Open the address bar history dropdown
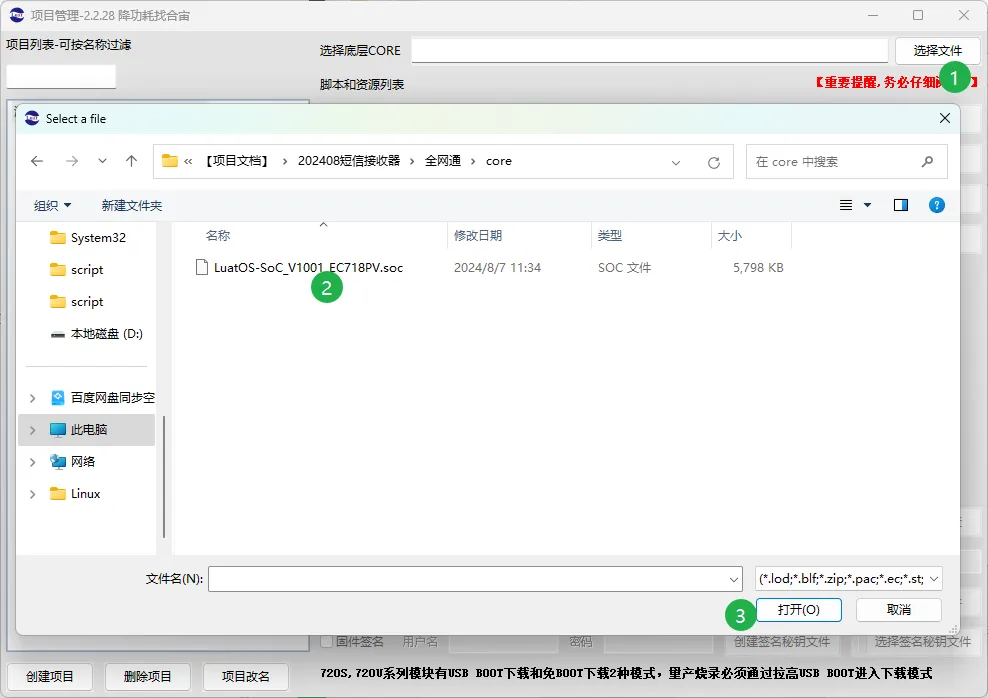 [675, 163]
